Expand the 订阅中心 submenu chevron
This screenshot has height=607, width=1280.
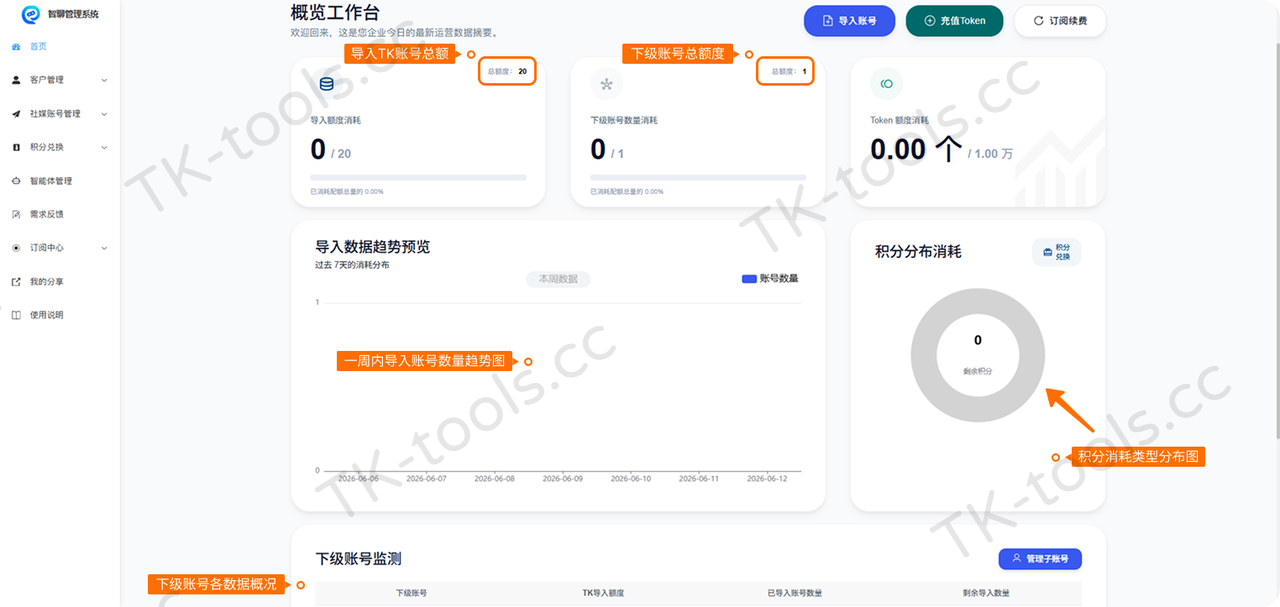tap(104, 248)
